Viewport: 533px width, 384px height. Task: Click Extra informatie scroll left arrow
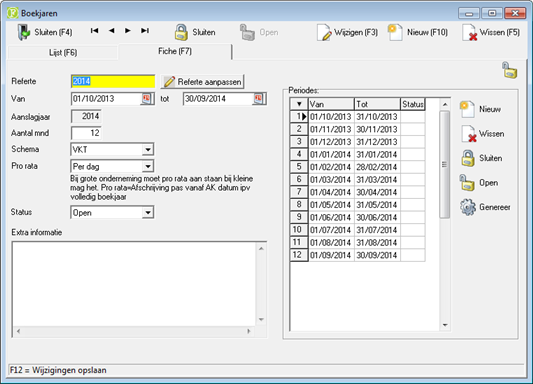click(x=18, y=331)
